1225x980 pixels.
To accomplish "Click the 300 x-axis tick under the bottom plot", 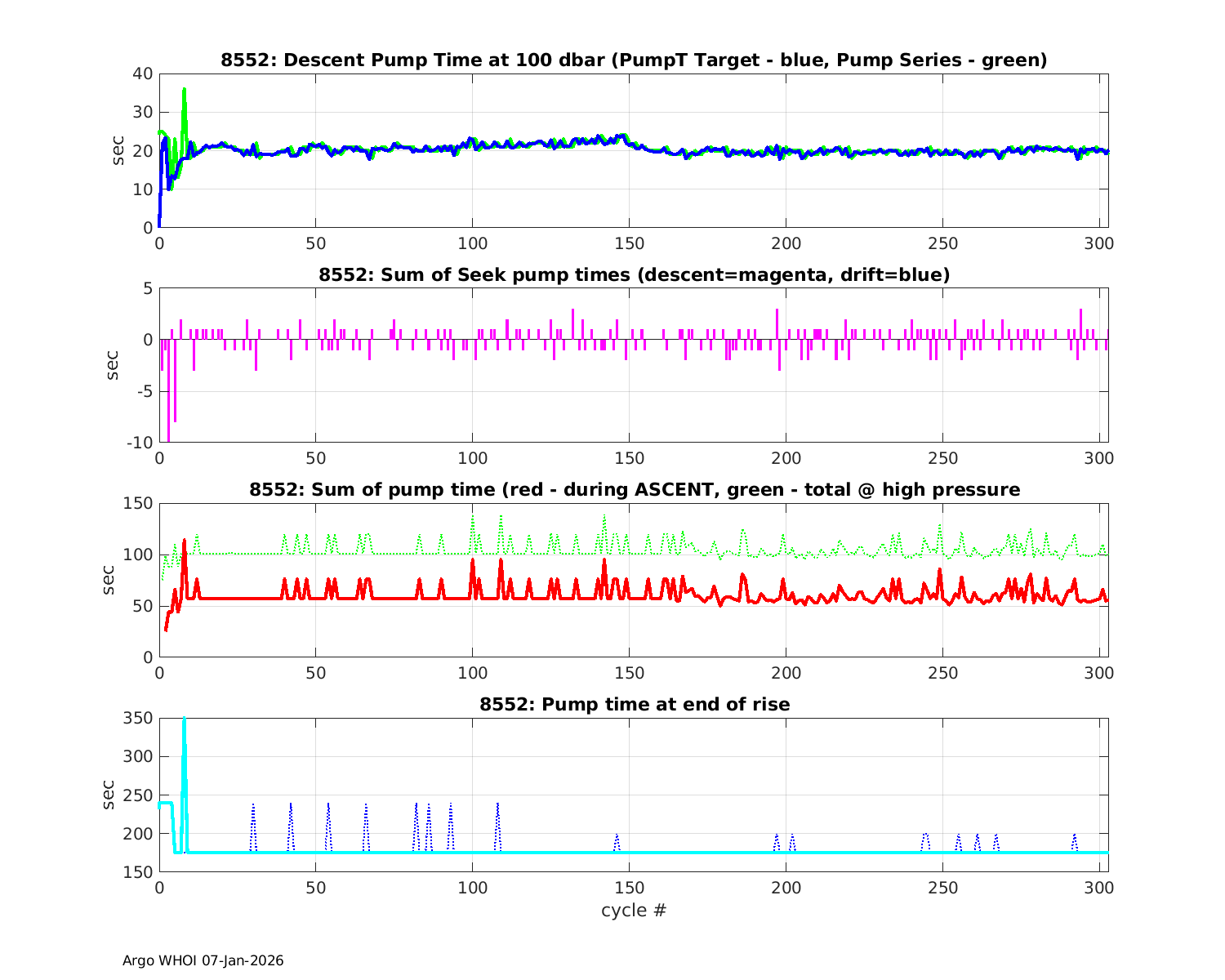I will 1099,888.
